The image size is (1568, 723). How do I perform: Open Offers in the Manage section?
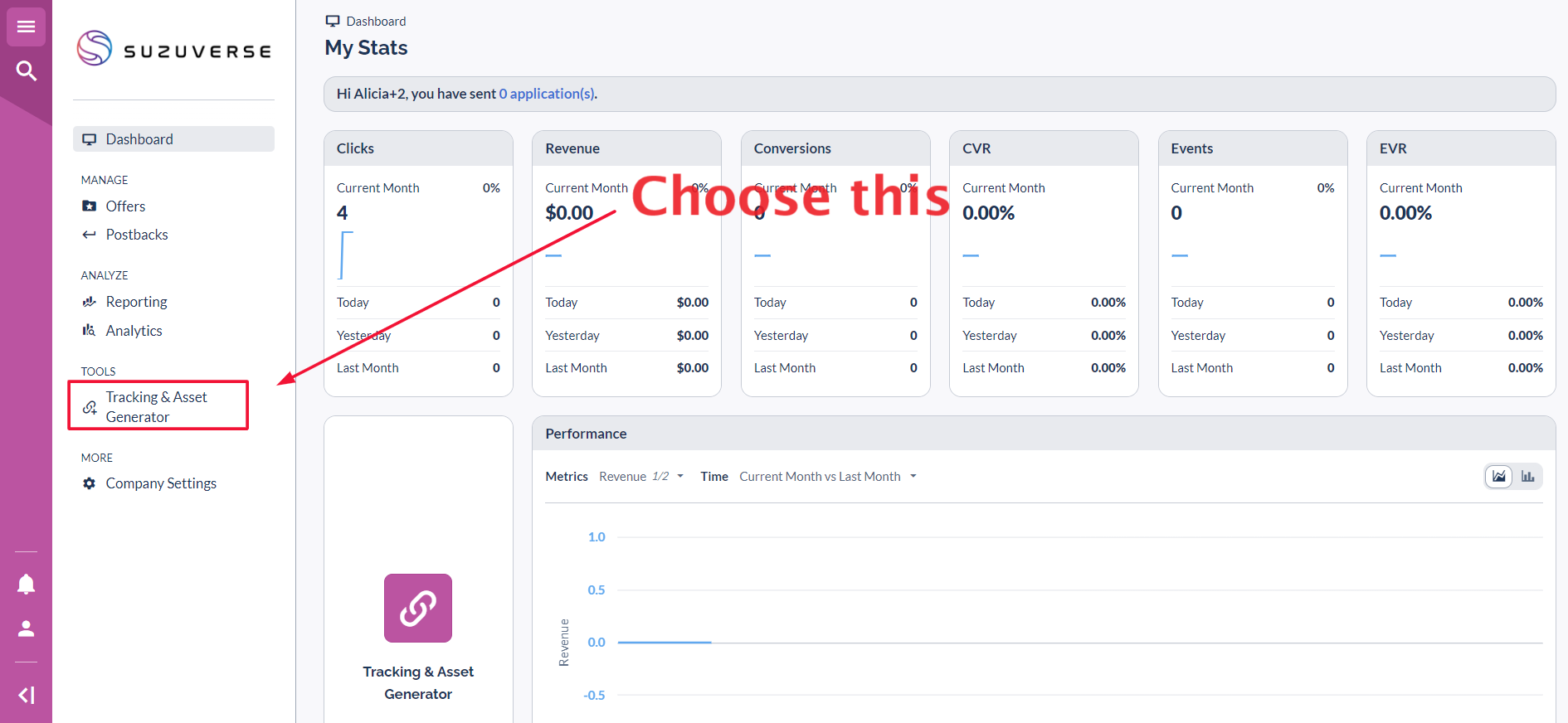[125, 206]
